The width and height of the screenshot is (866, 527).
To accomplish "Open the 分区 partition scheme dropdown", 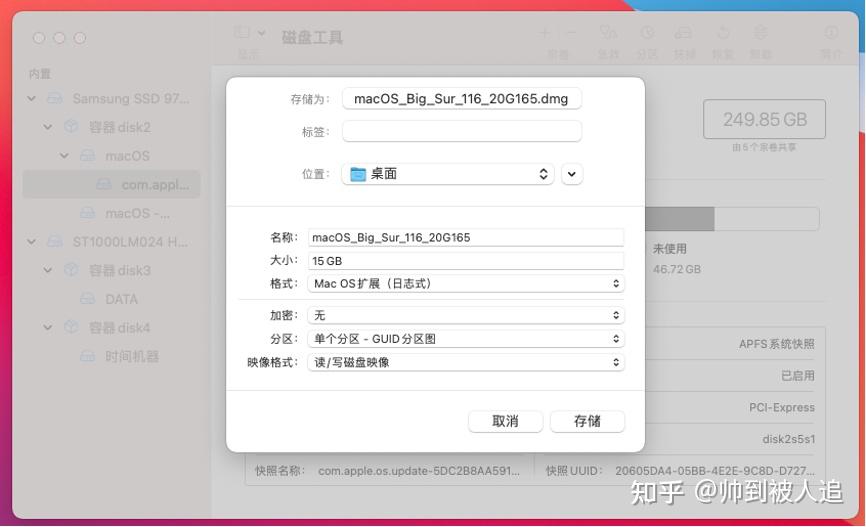I will [x=466, y=339].
